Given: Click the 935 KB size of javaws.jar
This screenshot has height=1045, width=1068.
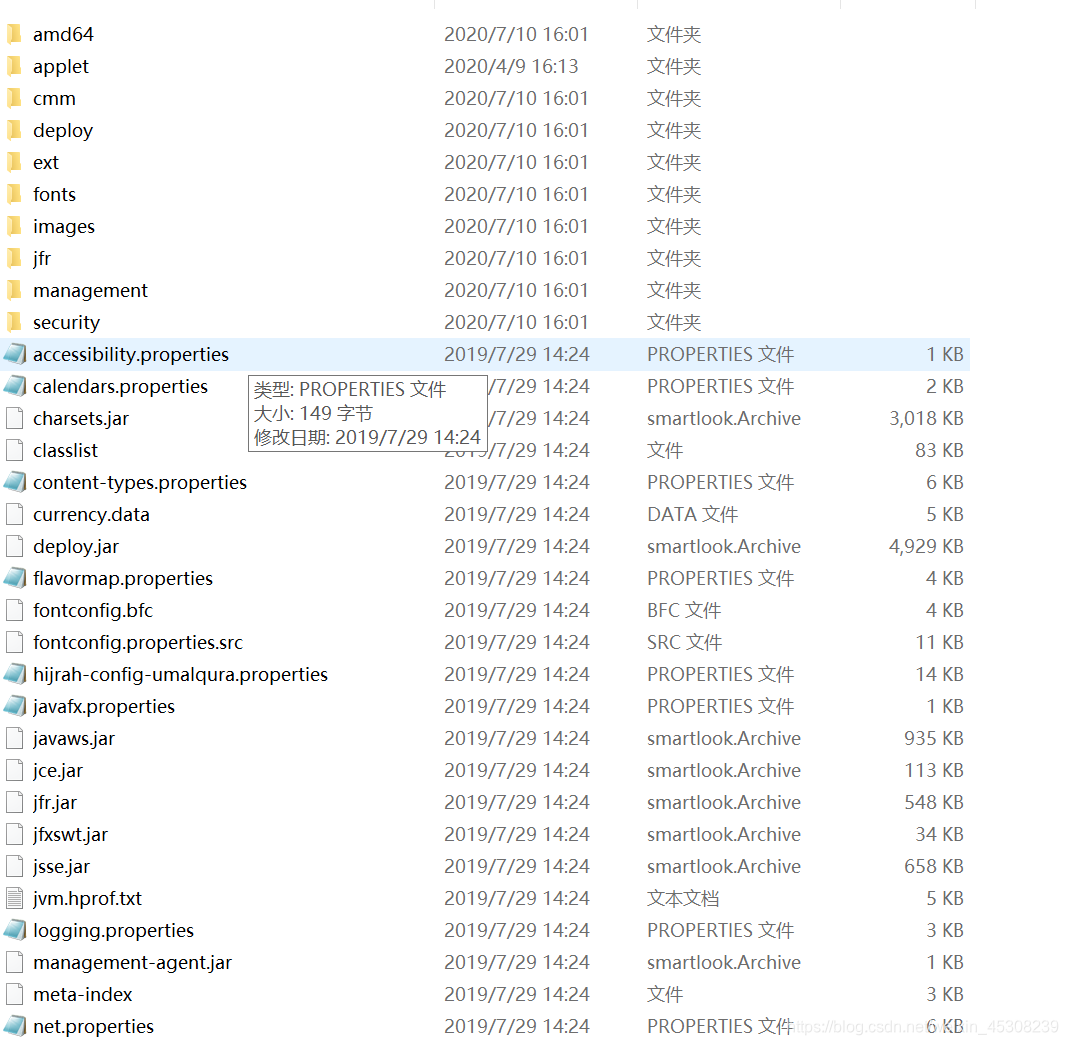Looking at the screenshot, I should pos(934,738).
